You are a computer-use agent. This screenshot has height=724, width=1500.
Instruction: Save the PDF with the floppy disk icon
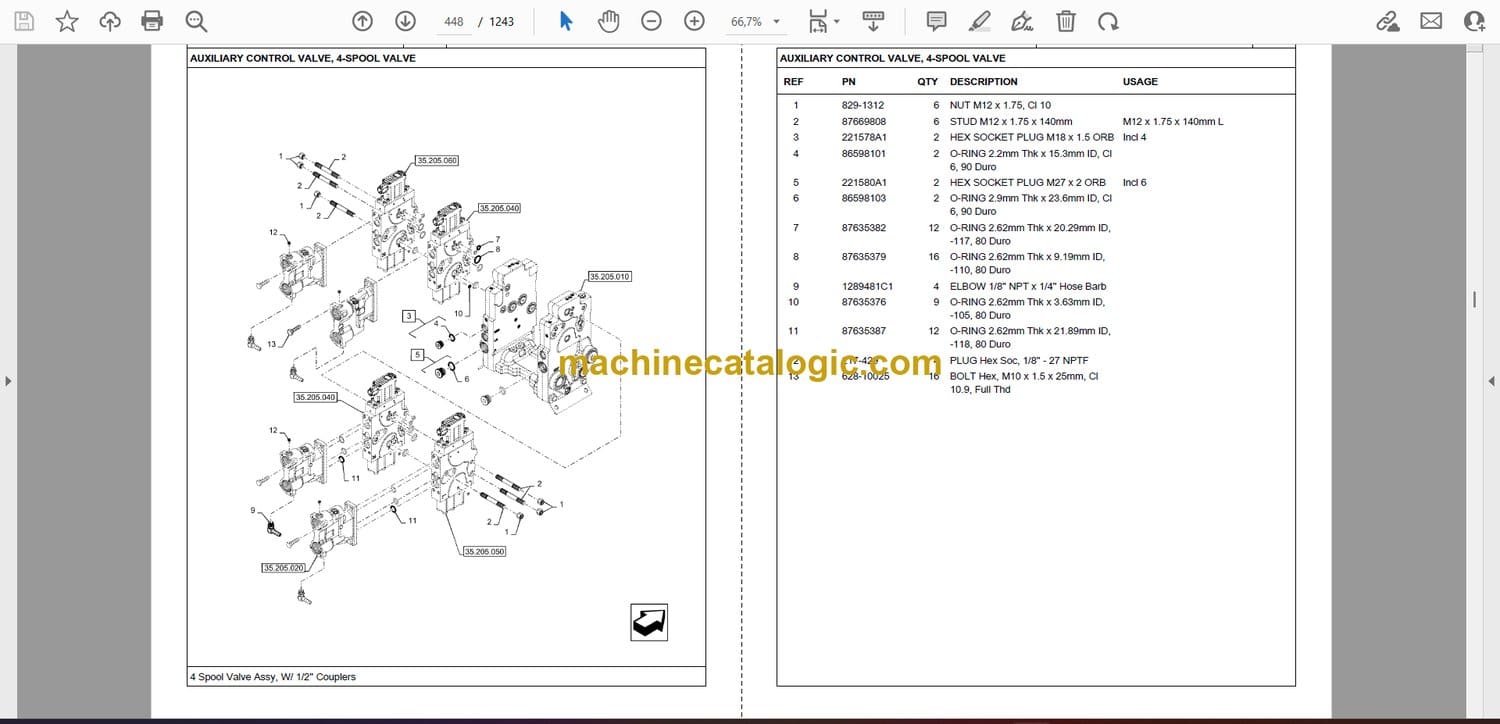pos(24,21)
